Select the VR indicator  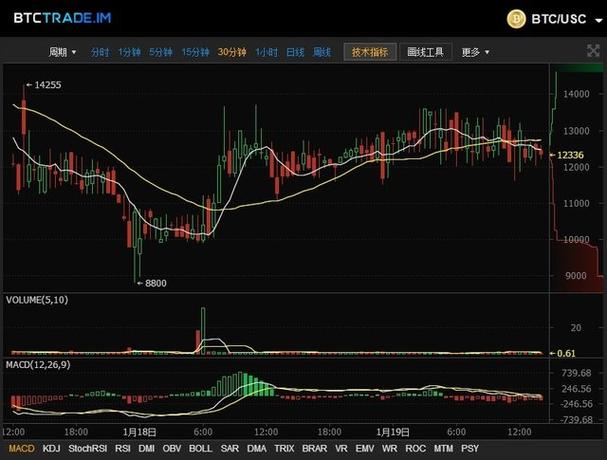pyautogui.click(x=341, y=448)
